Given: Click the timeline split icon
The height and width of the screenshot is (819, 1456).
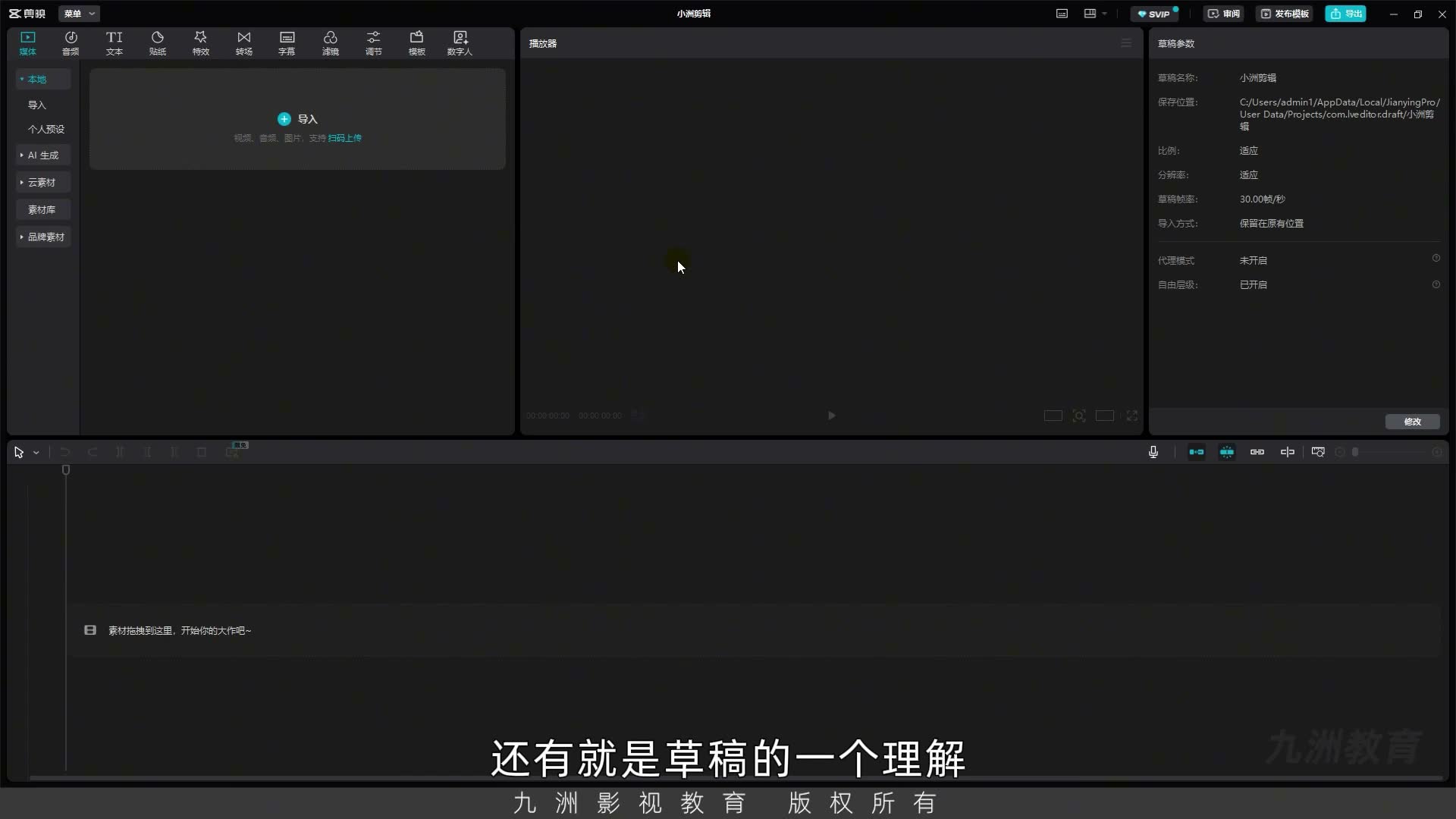Looking at the screenshot, I should point(120,453).
